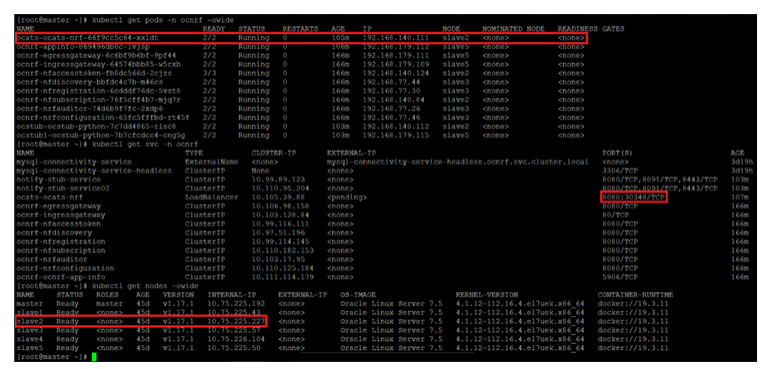
Task: Click cluster IP 10.111.114.179
Action: click(x=283, y=277)
